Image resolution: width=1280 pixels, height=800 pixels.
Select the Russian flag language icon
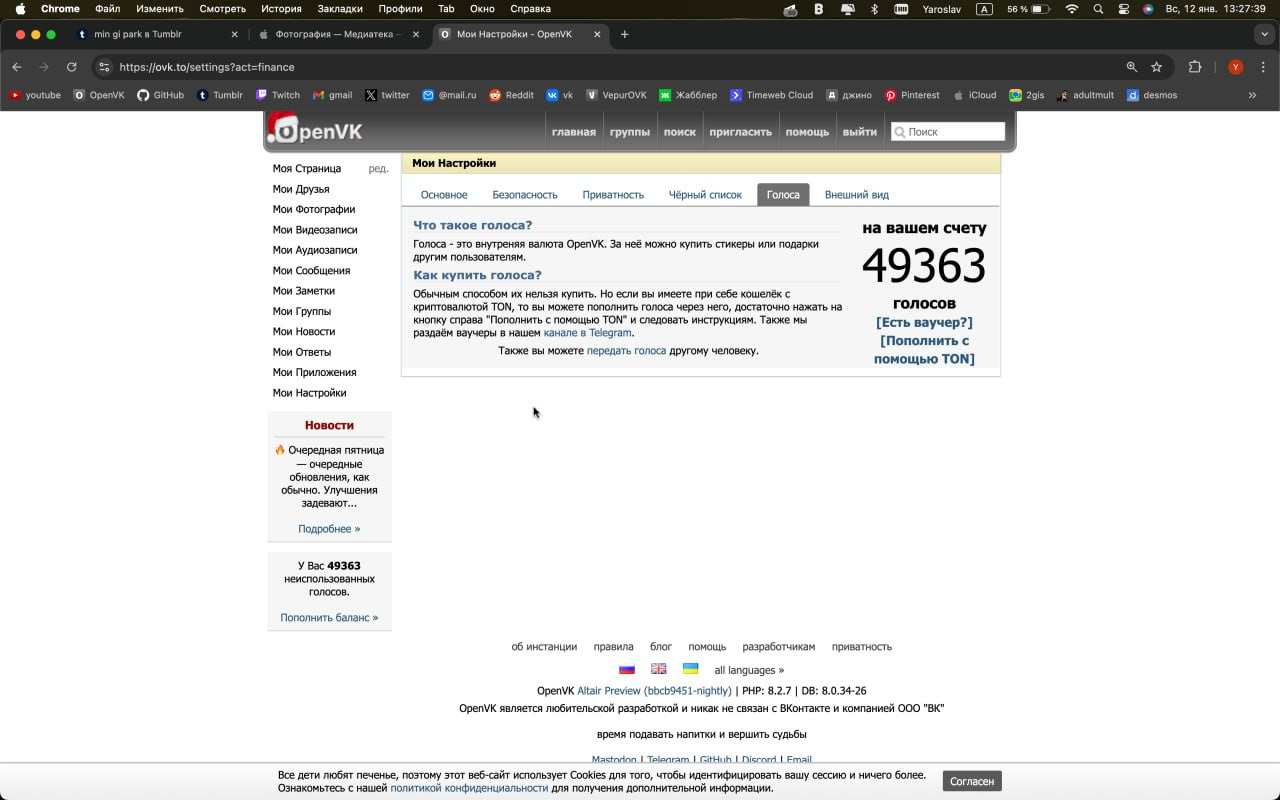(627, 669)
